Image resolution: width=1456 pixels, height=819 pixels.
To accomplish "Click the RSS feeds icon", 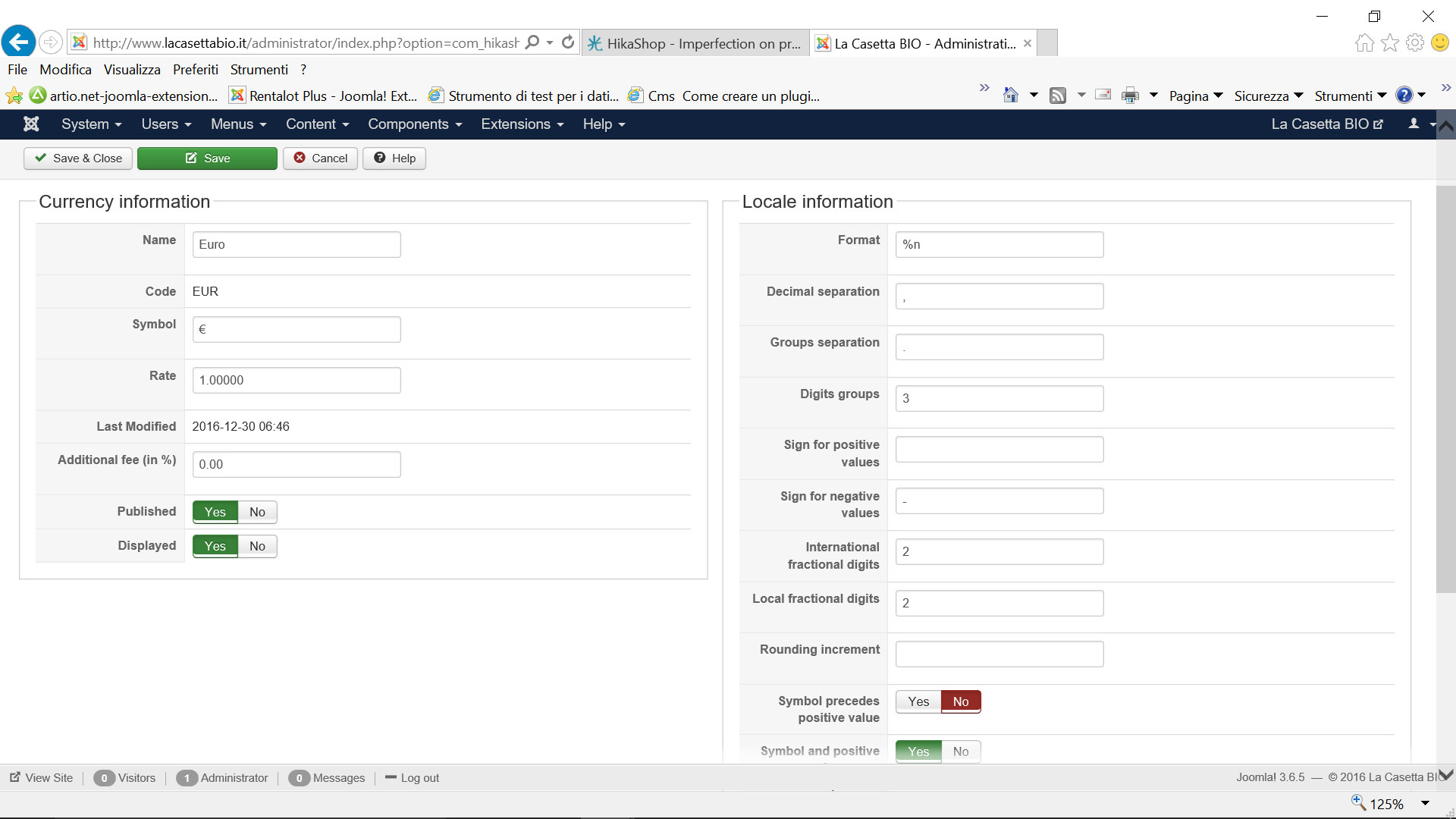I will tap(1057, 96).
